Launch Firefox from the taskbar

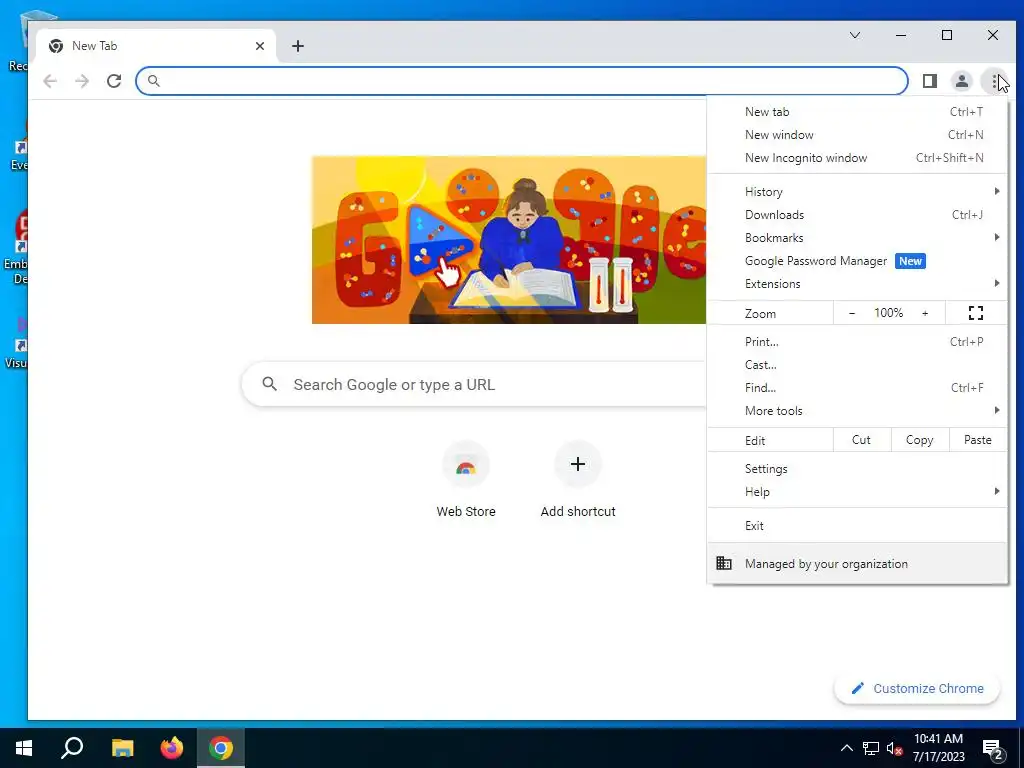(x=172, y=748)
